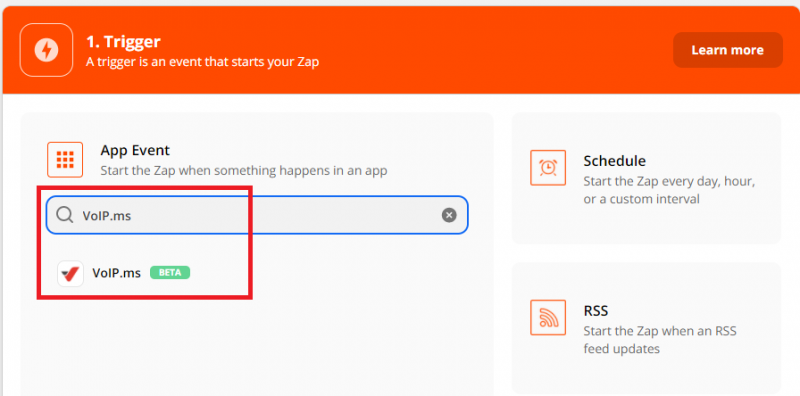Screen dimensions: 800x396
Task: Click the '1. Trigger' heading
Action: point(123,42)
